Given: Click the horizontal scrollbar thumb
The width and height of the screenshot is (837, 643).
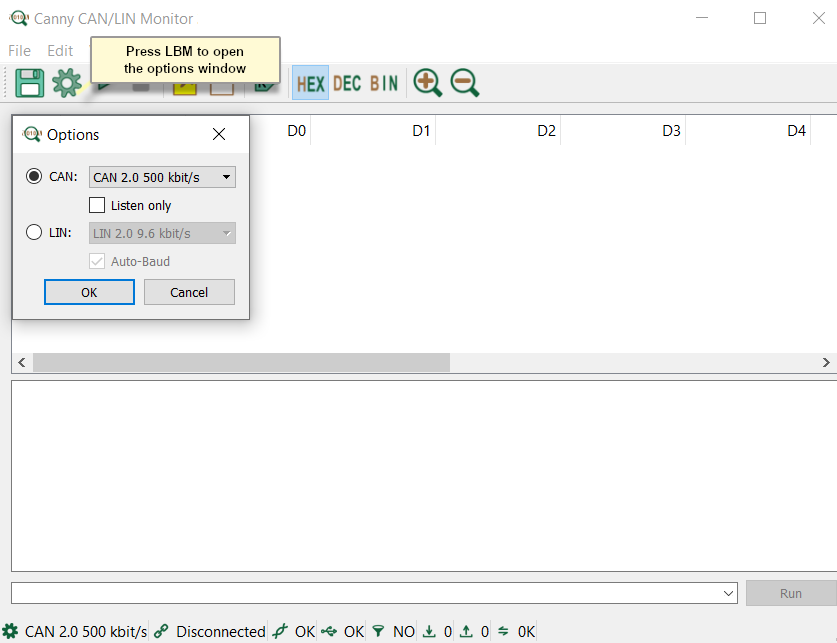Looking at the screenshot, I should [x=241, y=362].
